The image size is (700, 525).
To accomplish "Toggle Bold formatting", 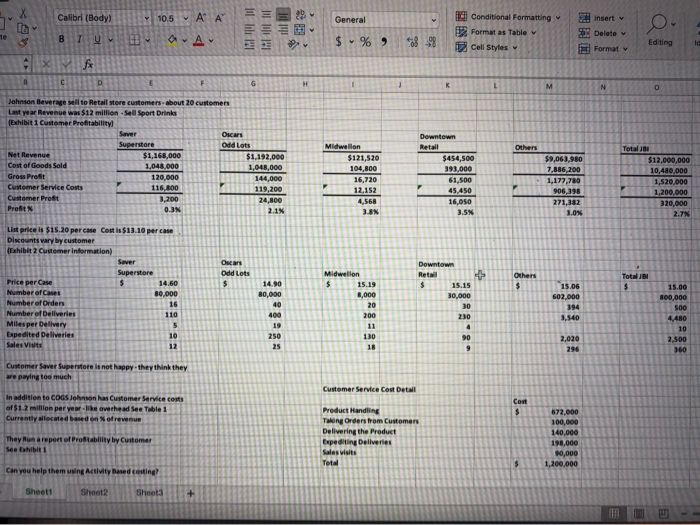I will coord(62,39).
